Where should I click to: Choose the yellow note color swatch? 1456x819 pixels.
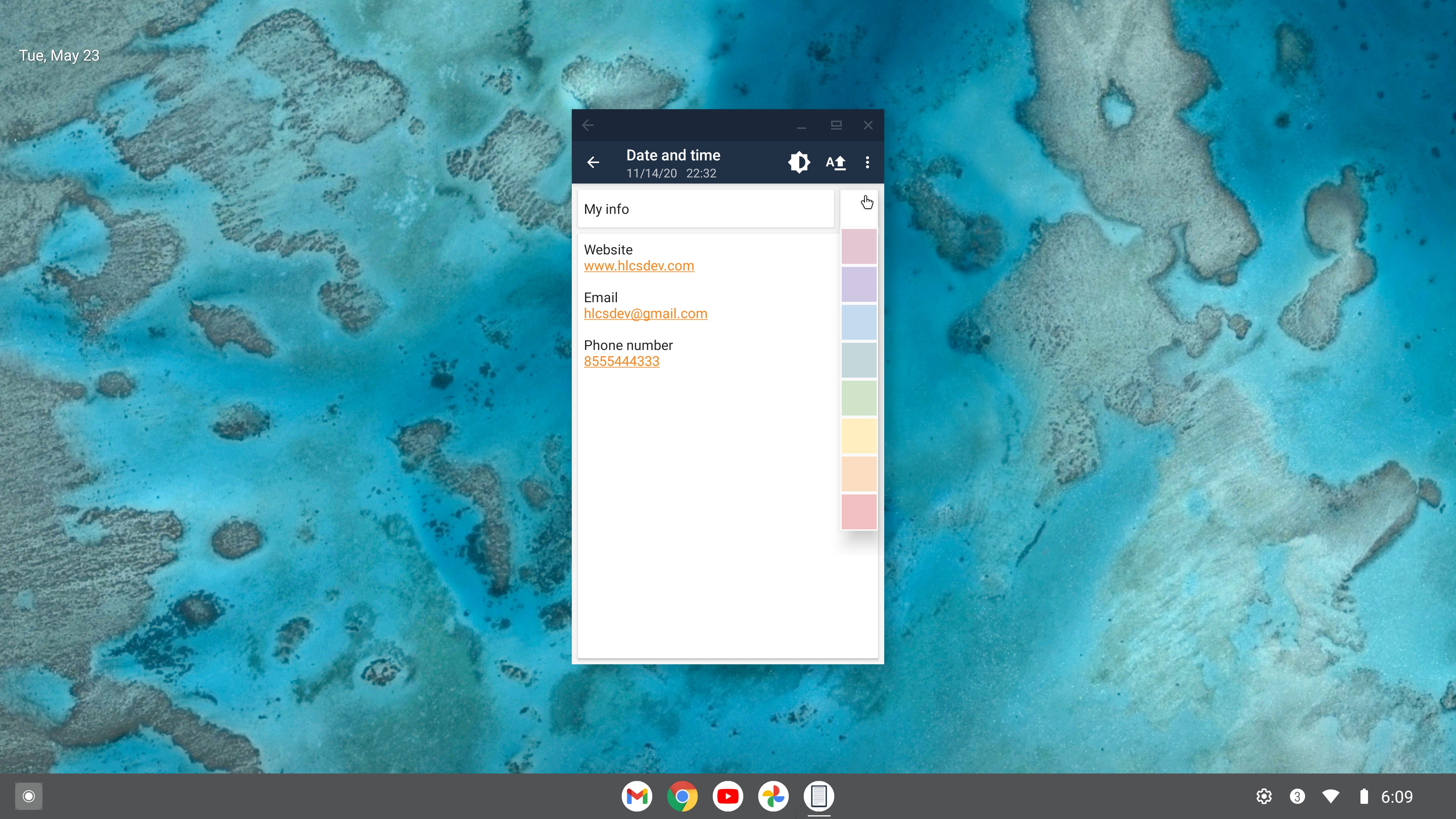point(858,436)
